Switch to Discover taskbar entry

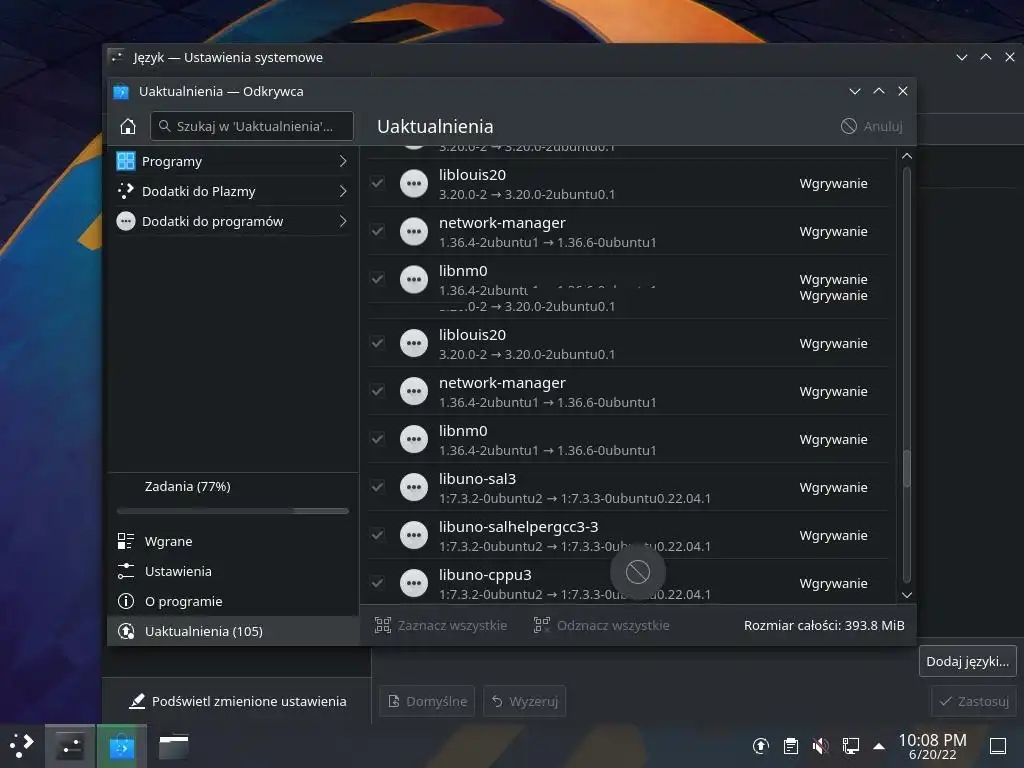[121, 746]
